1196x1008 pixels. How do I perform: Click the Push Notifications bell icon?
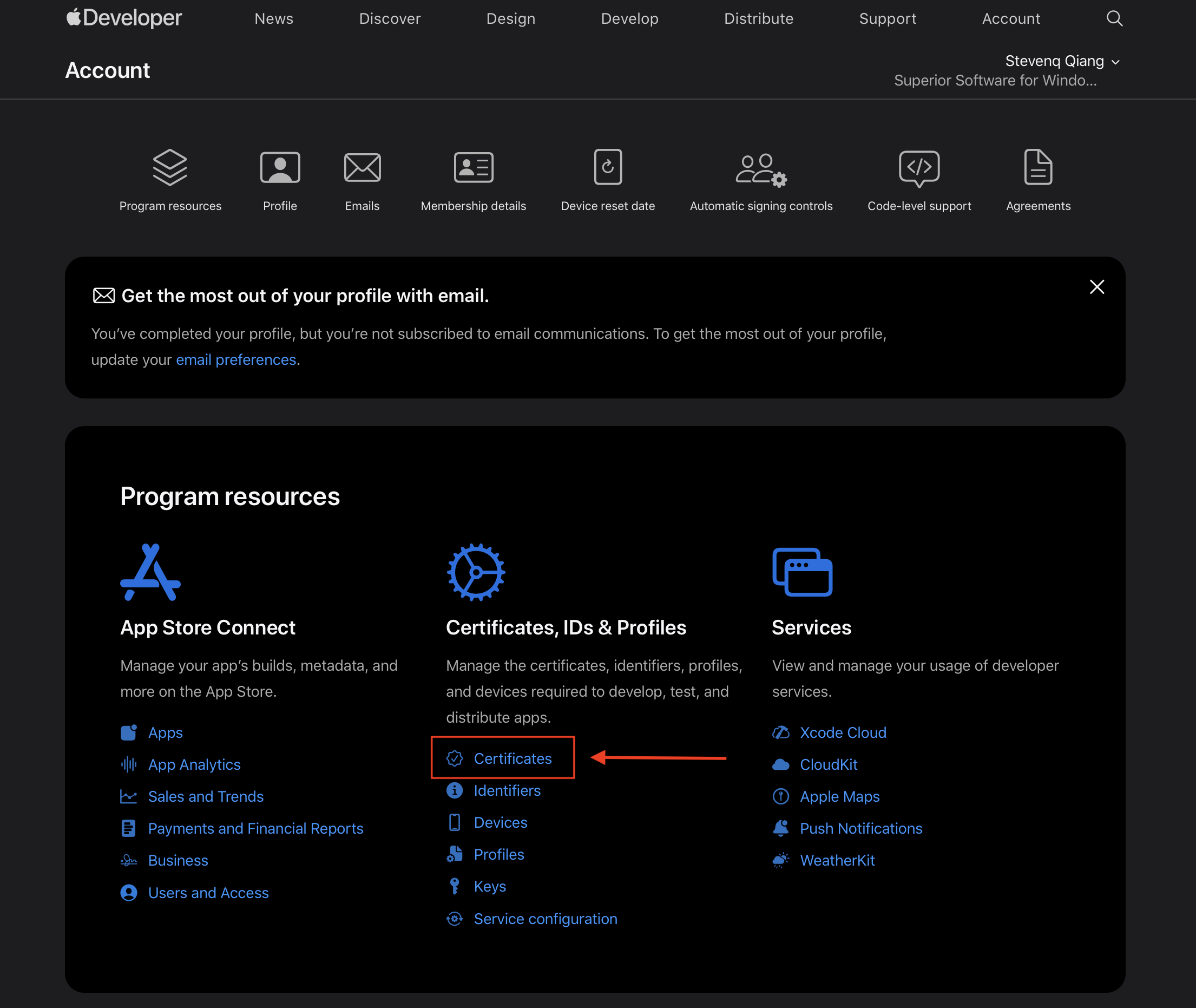click(x=781, y=829)
